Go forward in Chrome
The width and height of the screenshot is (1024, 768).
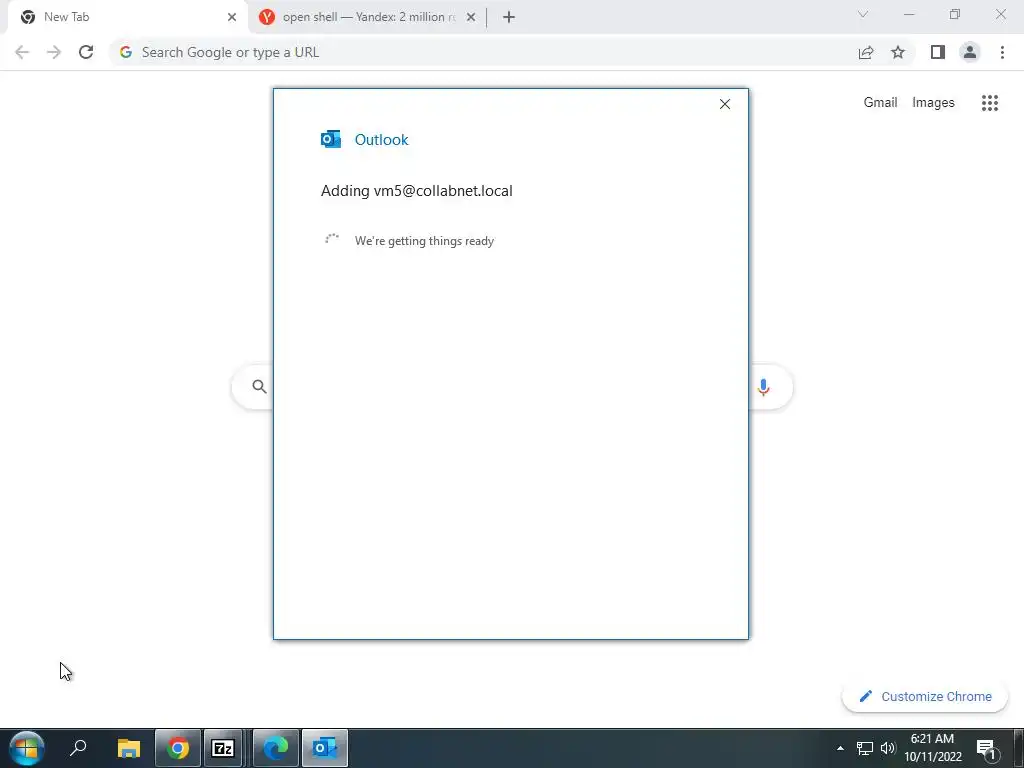point(54,52)
